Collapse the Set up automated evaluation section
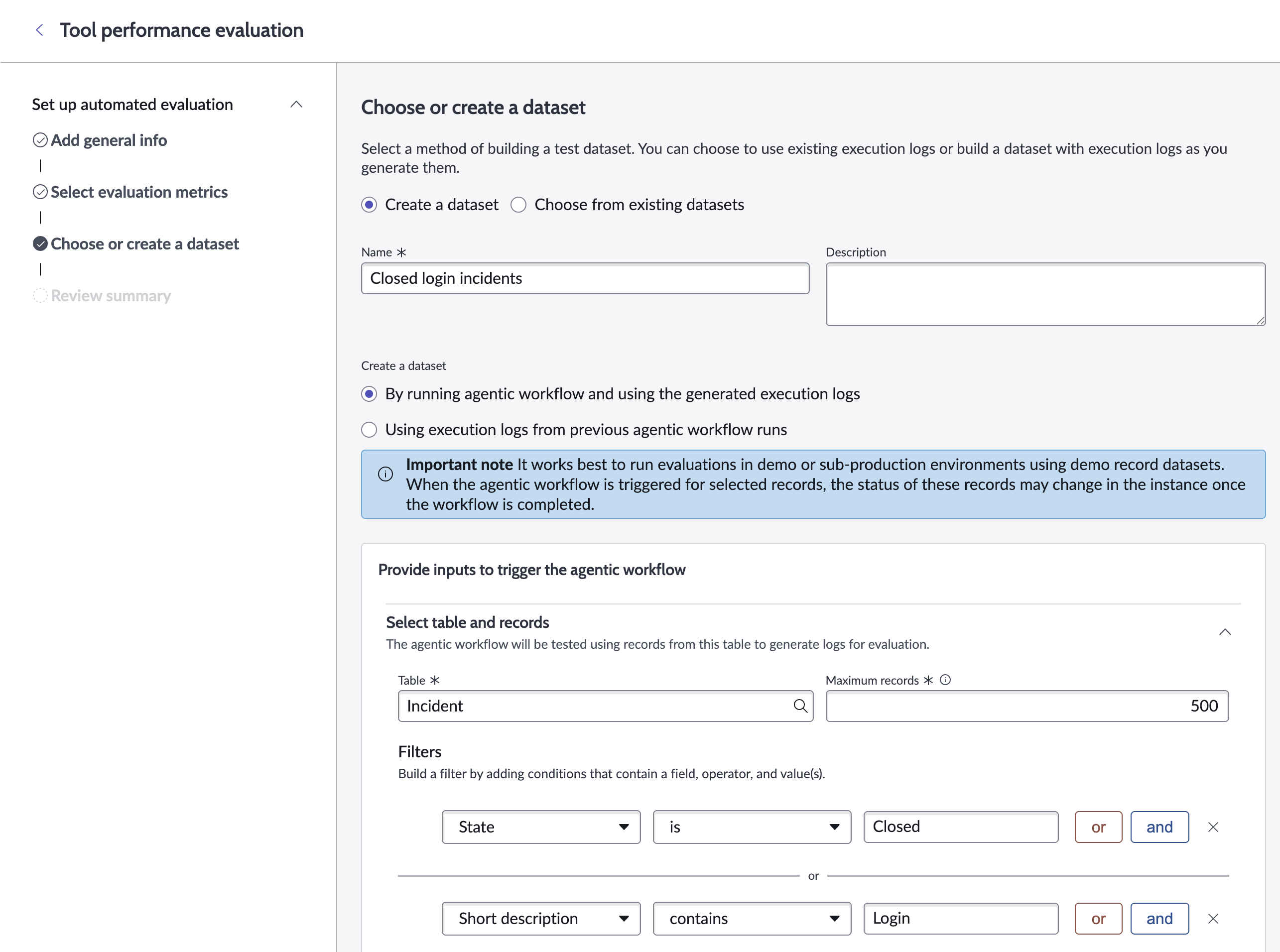Image resolution: width=1280 pixels, height=952 pixels. [x=296, y=104]
